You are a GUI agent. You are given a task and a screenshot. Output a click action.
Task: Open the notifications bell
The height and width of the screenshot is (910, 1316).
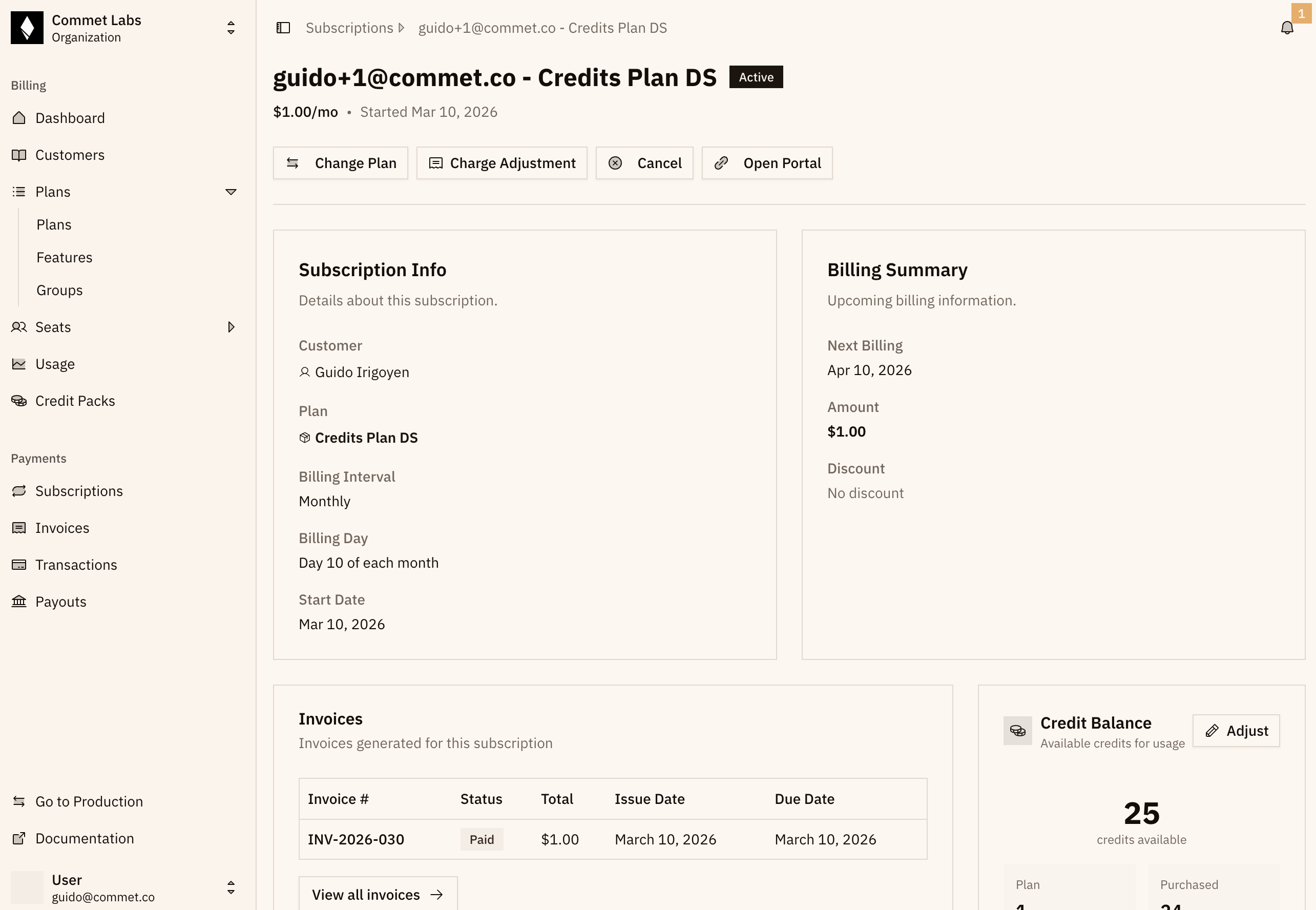point(1286,28)
